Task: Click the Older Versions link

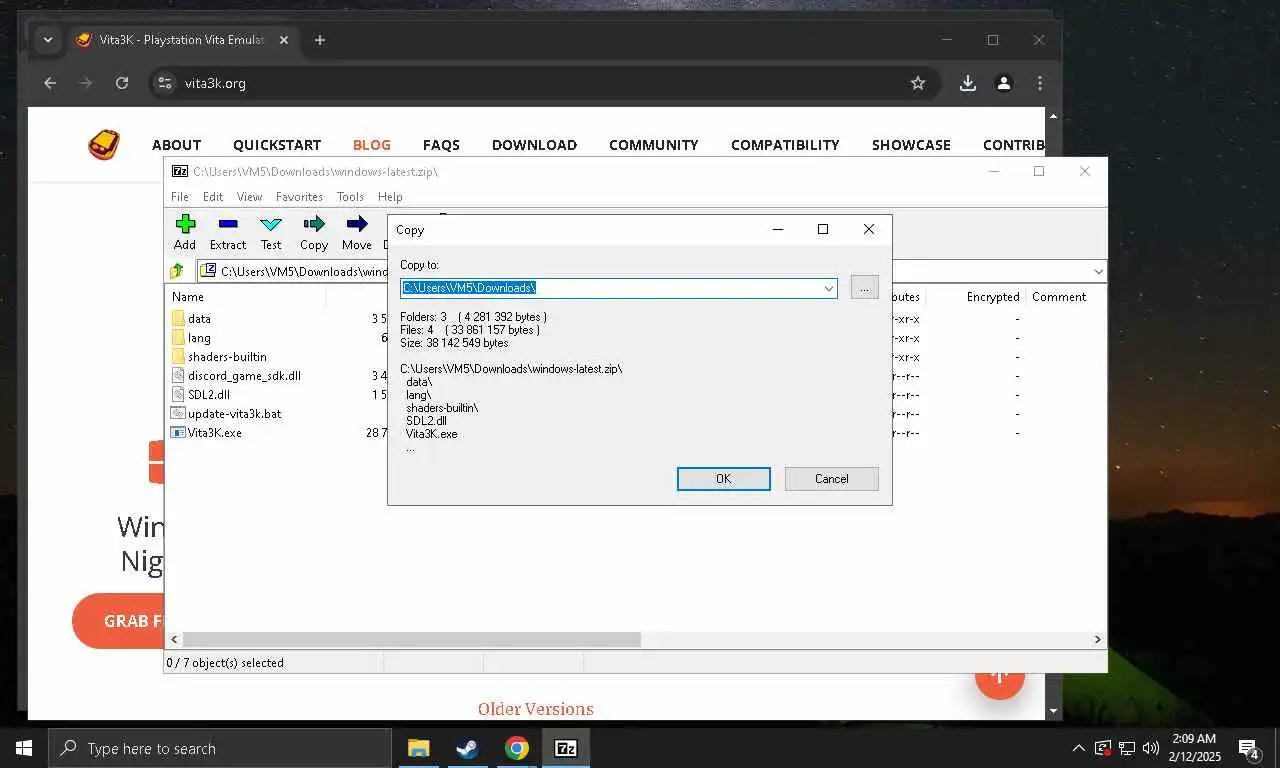Action: pyautogui.click(x=535, y=709)
